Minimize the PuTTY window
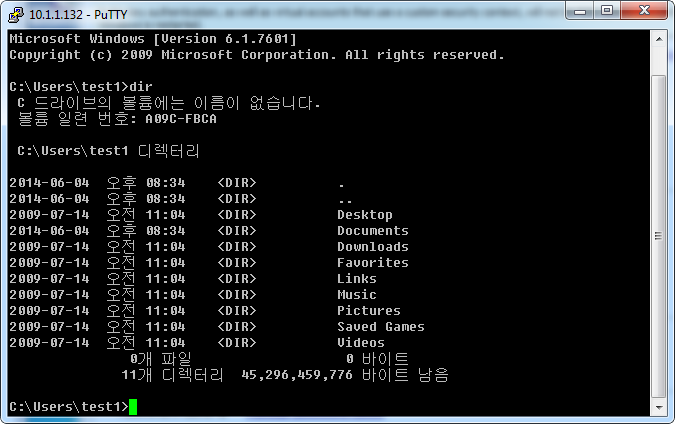Screen dimensions: 675x424 [580, 11]
